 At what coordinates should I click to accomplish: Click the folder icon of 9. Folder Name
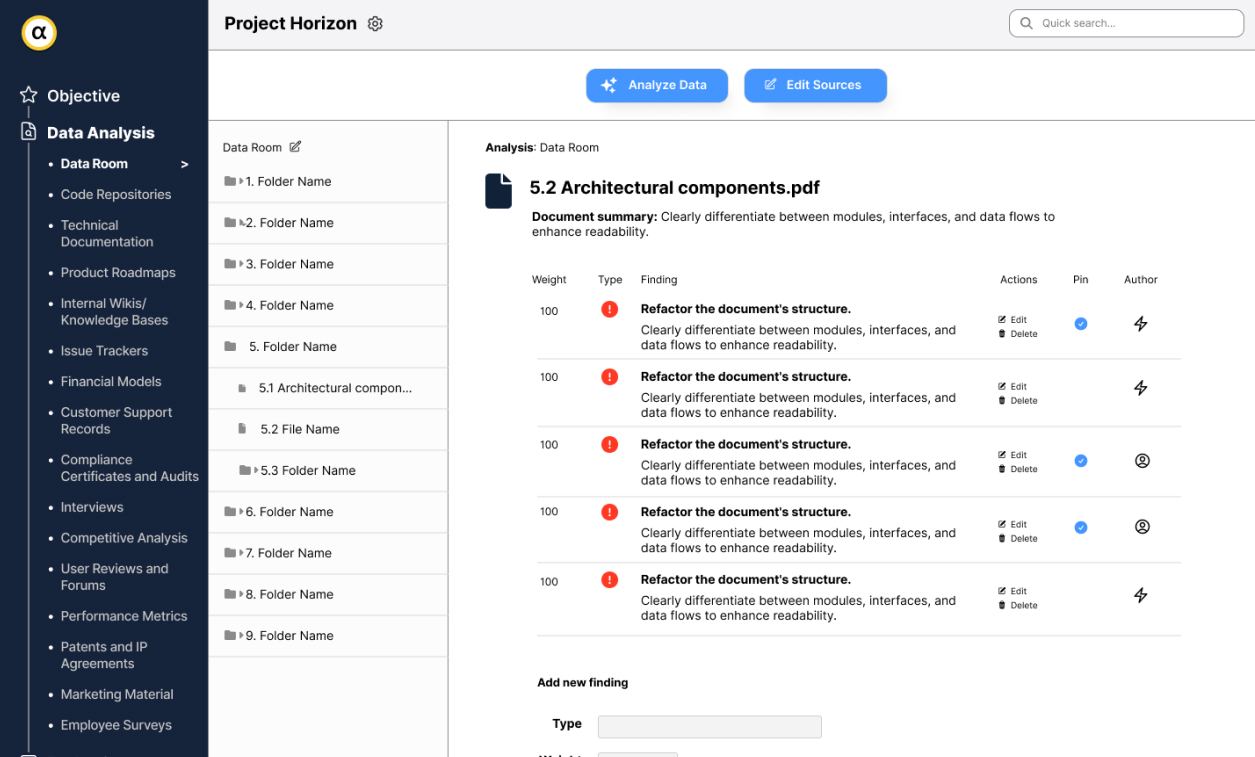230,635
